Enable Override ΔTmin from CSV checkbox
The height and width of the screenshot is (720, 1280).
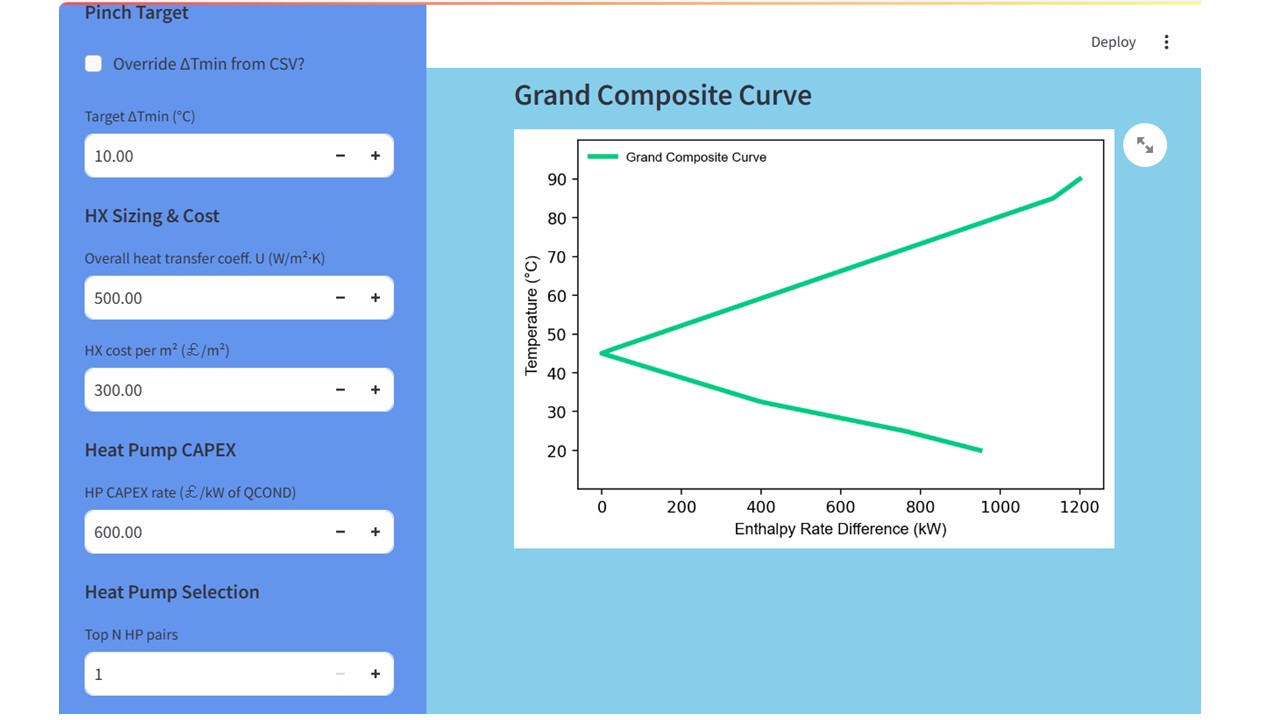click(x=94, y=64)
